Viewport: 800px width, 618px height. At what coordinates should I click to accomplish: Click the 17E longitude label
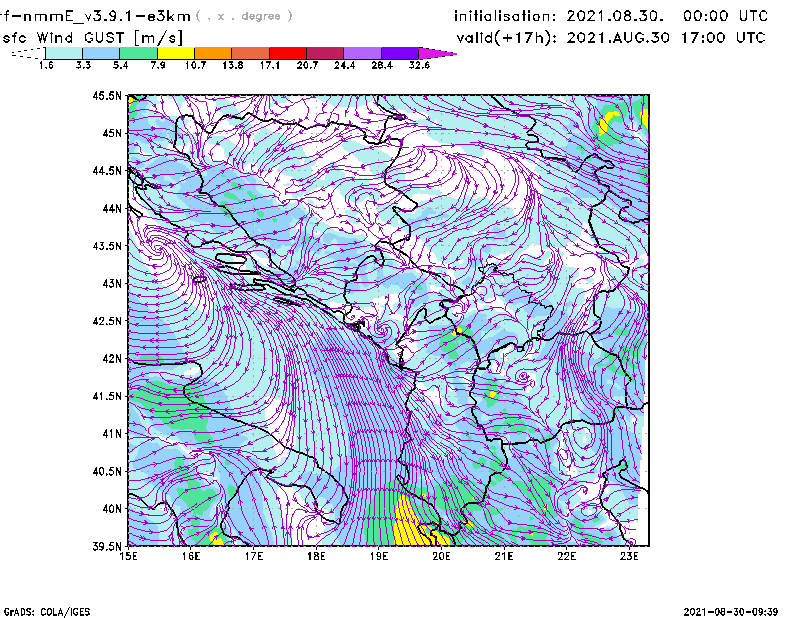[x=254, y=556]
